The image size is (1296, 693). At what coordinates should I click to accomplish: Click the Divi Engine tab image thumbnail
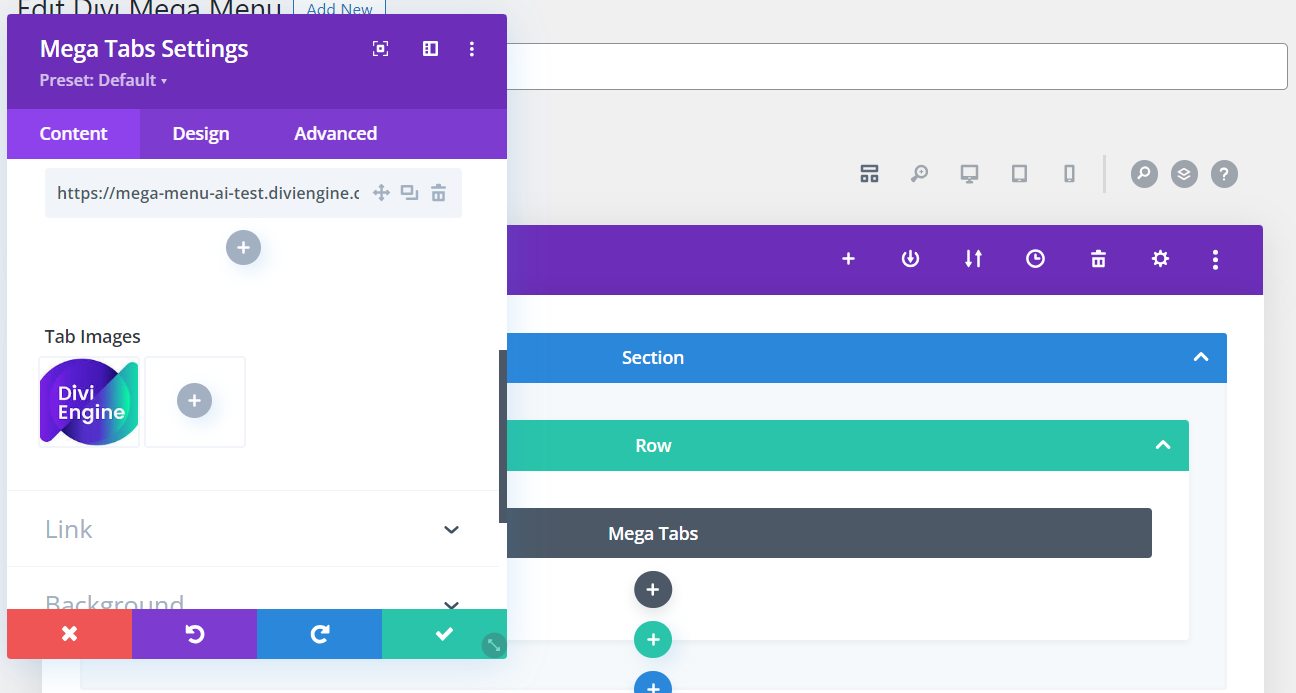tap(90, 402)
